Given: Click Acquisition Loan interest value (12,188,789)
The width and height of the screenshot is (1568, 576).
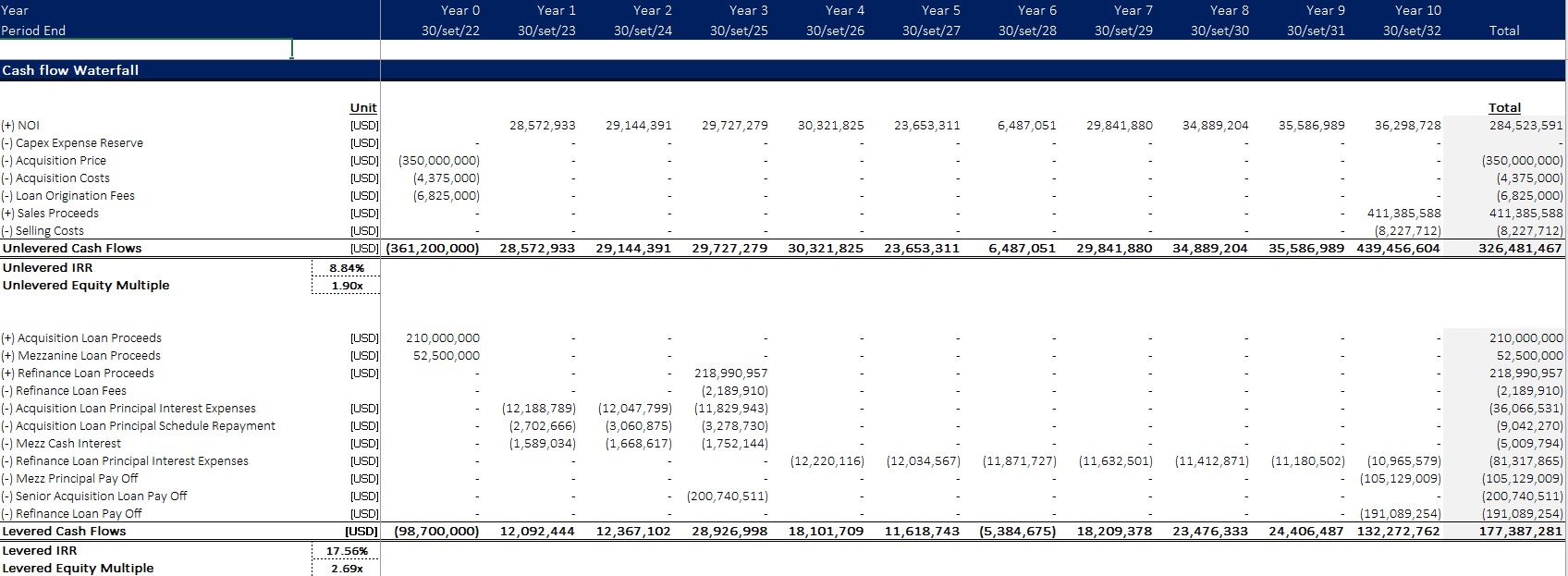Looking at the screenshot, I should [539, 409].
